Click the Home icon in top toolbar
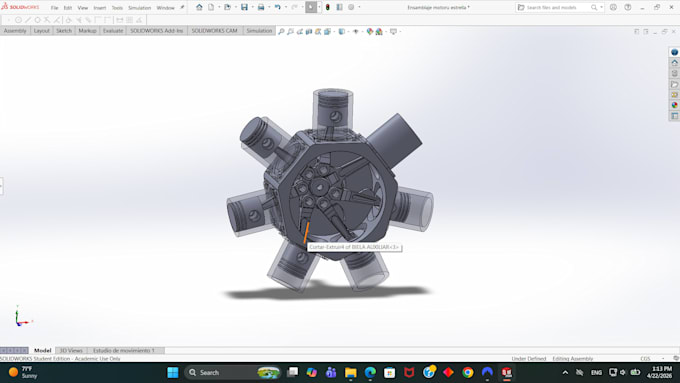The height and width of the screenshot is (383, 680). pyautogui.click(x=199, y=7)
